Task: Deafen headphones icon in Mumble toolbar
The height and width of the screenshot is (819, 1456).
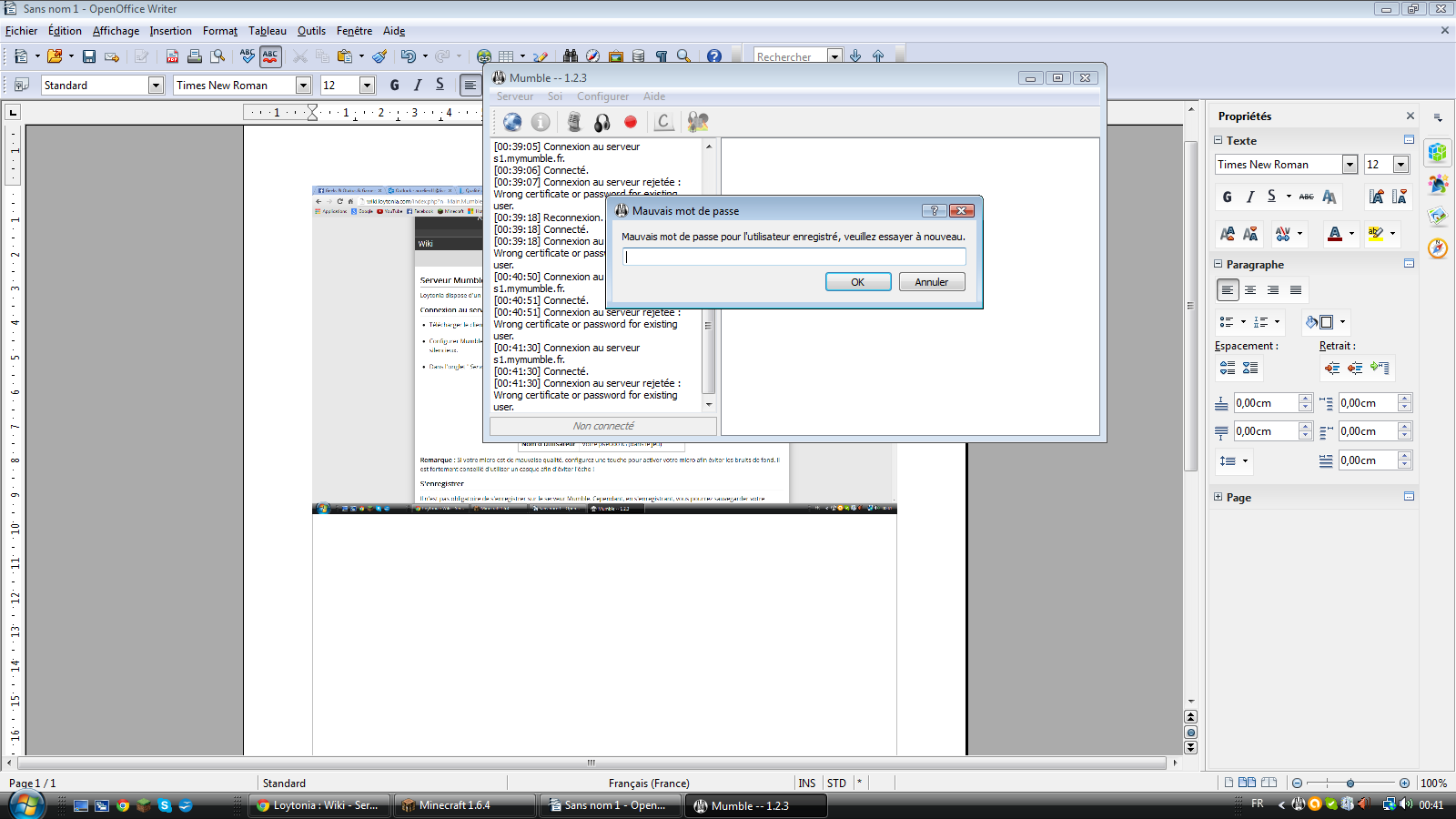Action: tap(602, 122)
